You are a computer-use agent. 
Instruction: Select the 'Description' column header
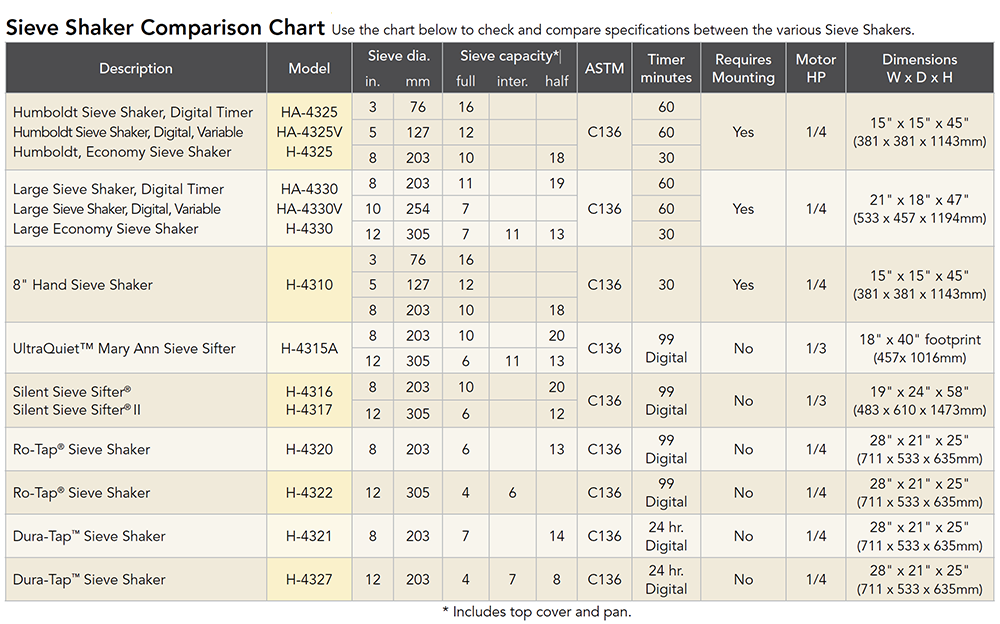click(x=136, y=68)
